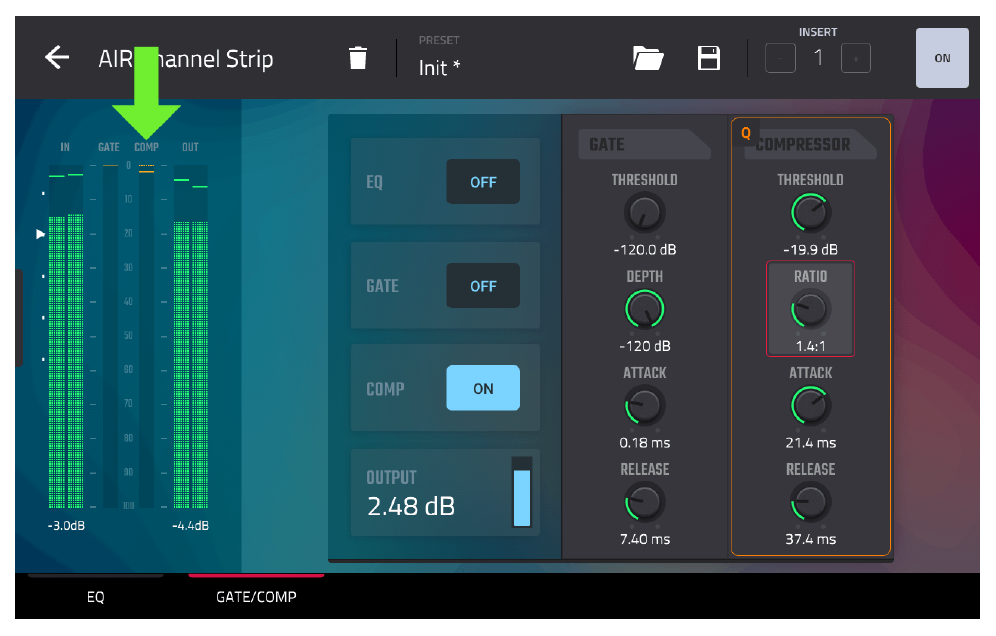This screenshot has height=636, width=996.
Task: Click the insert number 1
Action: pos(818,58)
